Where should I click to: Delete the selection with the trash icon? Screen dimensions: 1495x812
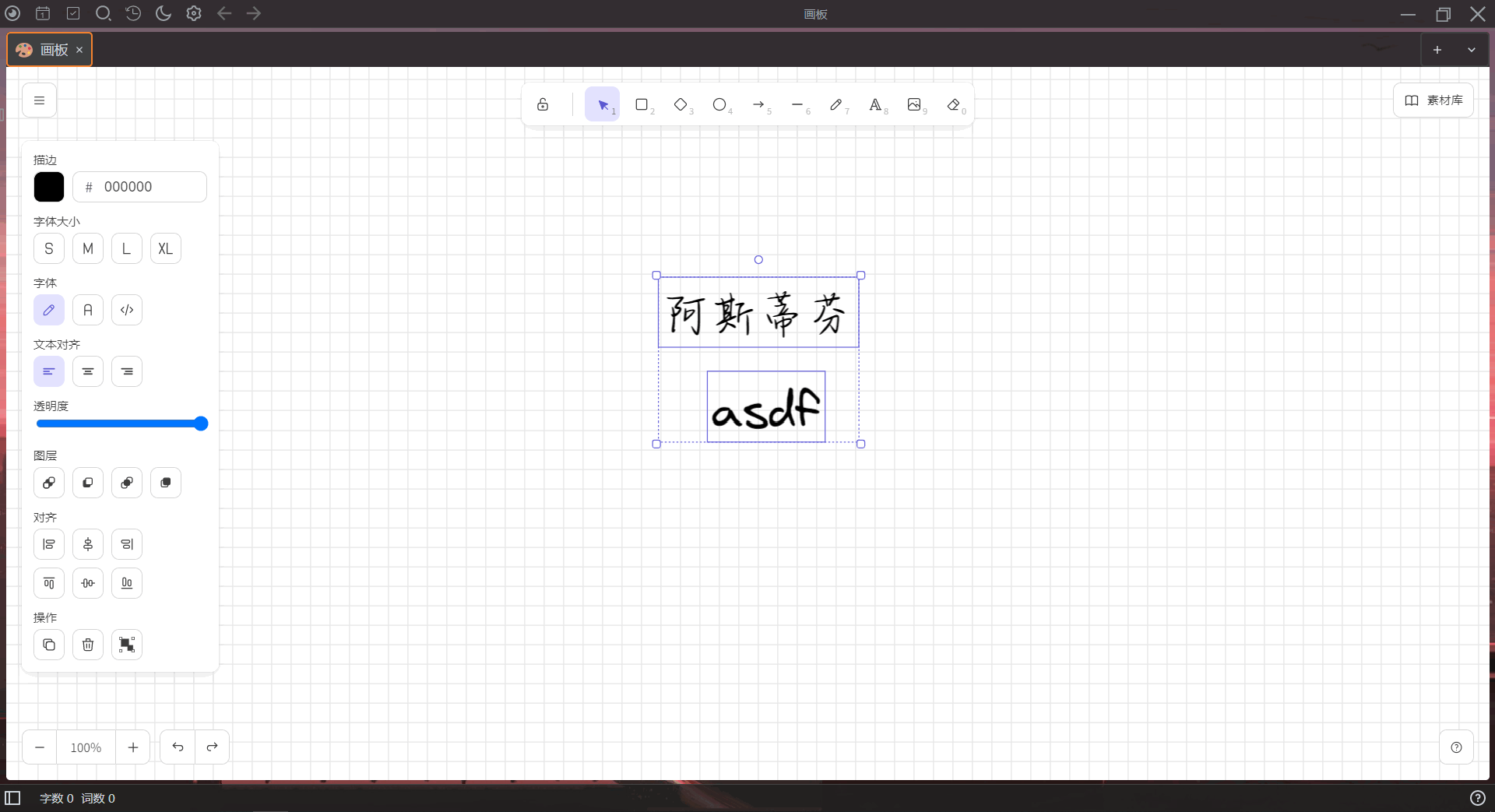[87, 645]
